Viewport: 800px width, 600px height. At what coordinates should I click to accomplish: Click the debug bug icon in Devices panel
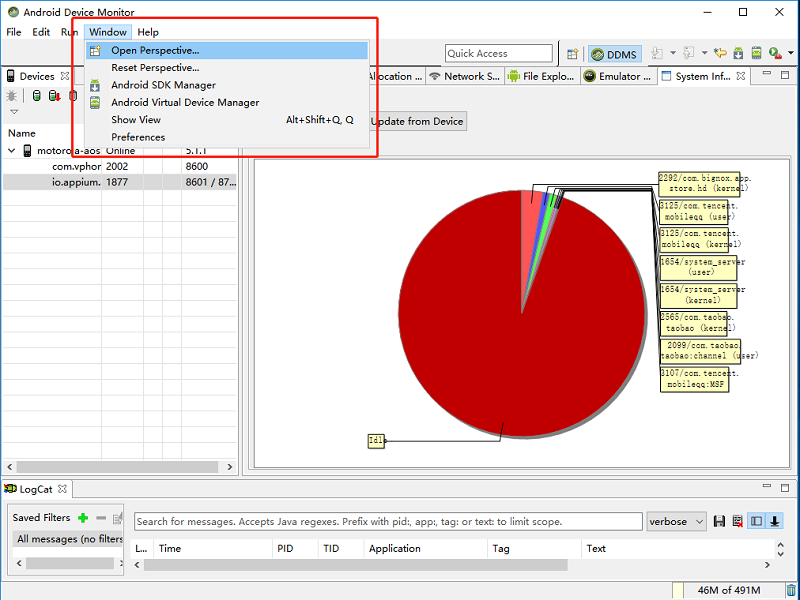coord(11,95)
